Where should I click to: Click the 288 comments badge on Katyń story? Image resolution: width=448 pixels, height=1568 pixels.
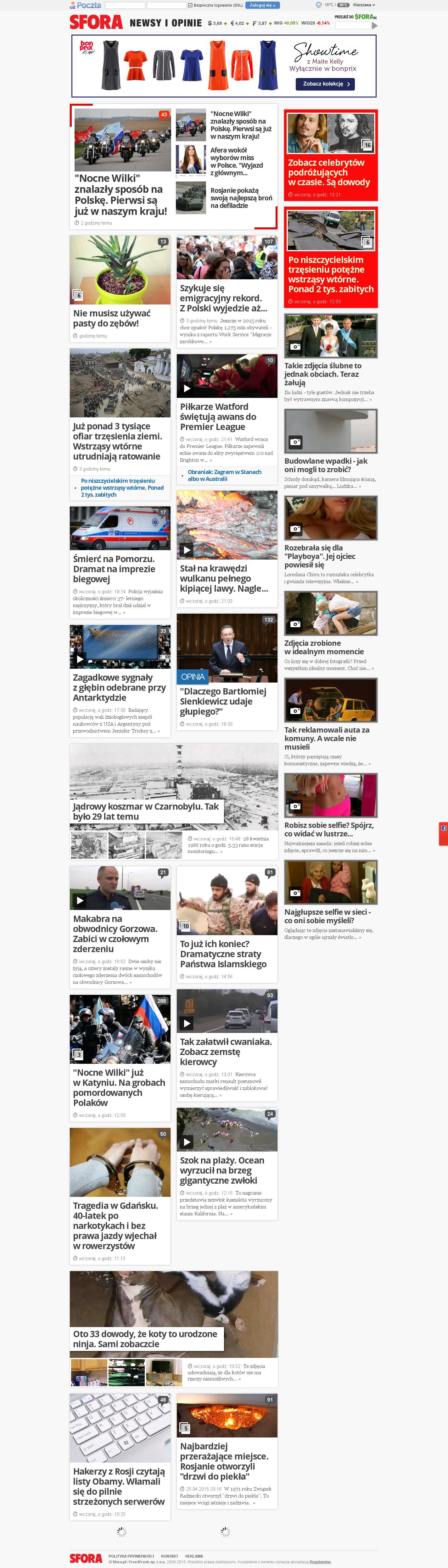click(x=161, y=1001)
